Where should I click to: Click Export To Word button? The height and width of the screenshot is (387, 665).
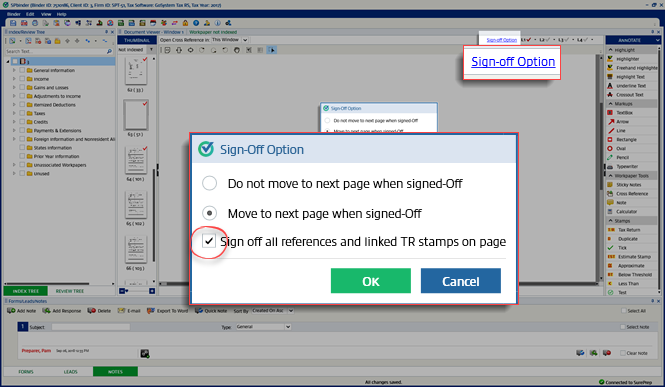pyautogui.click(x=168, y=311)
